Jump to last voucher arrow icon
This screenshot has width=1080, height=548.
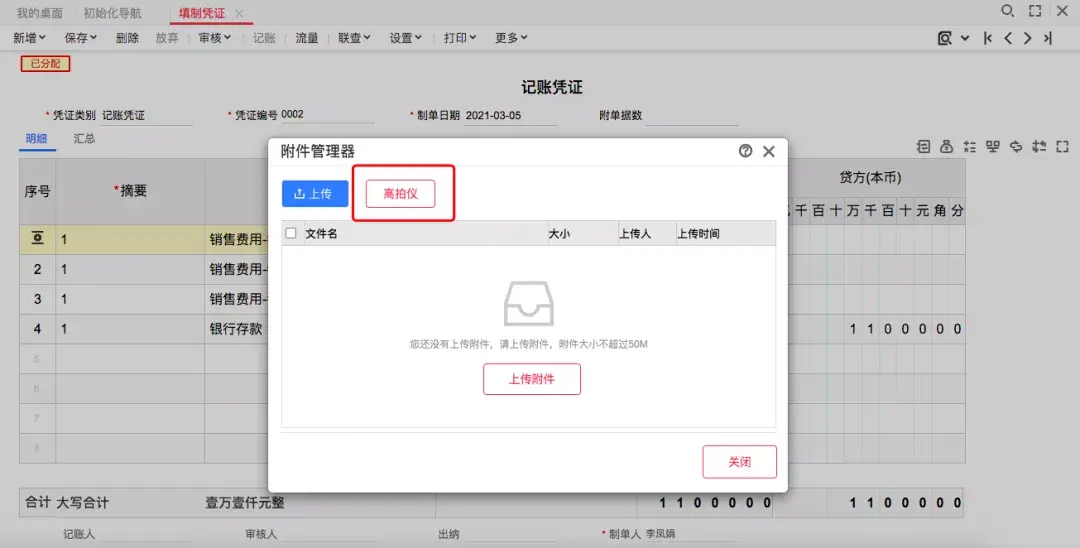click(x=1048, y=39)
